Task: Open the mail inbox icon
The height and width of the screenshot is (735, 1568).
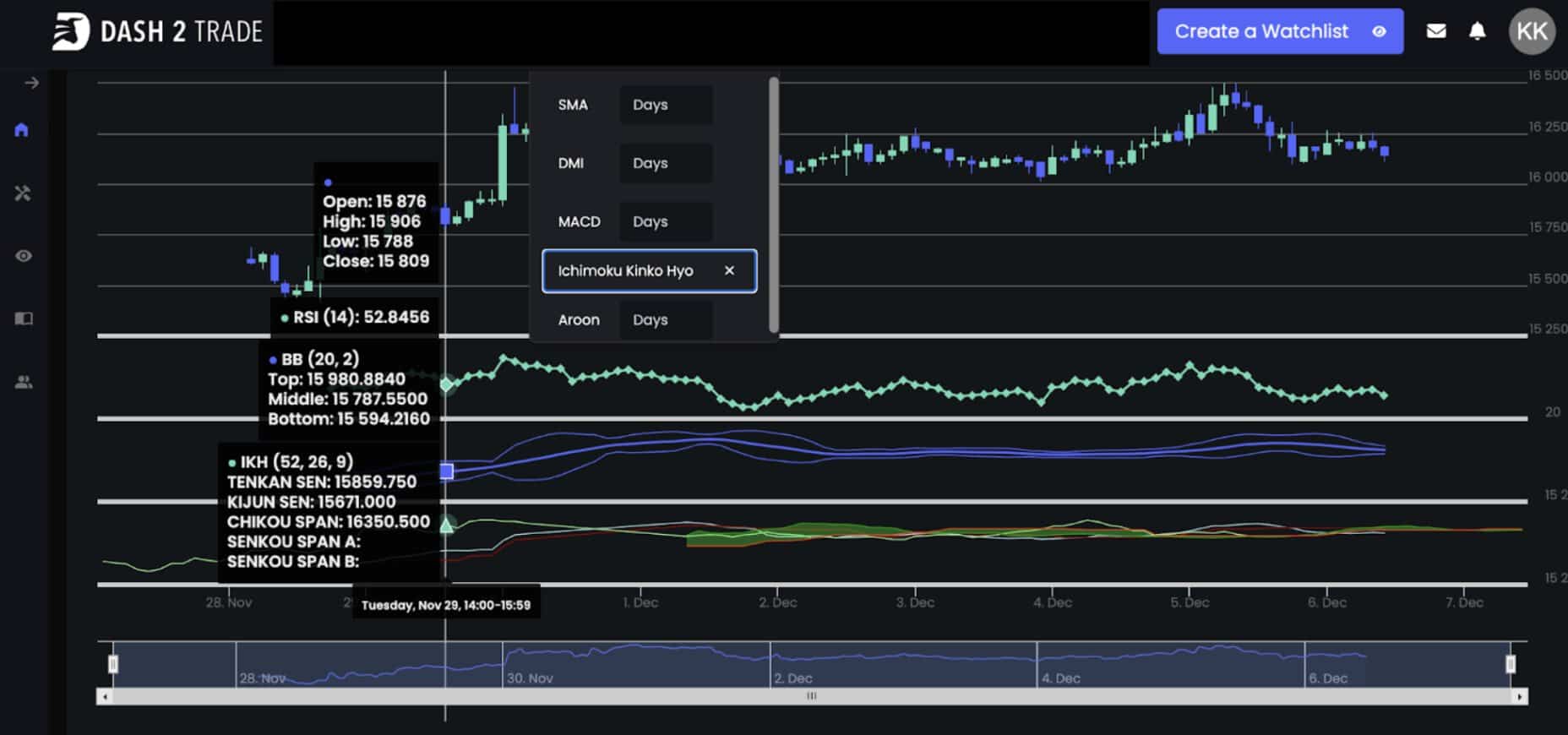Action: (x=1436, y=31)
